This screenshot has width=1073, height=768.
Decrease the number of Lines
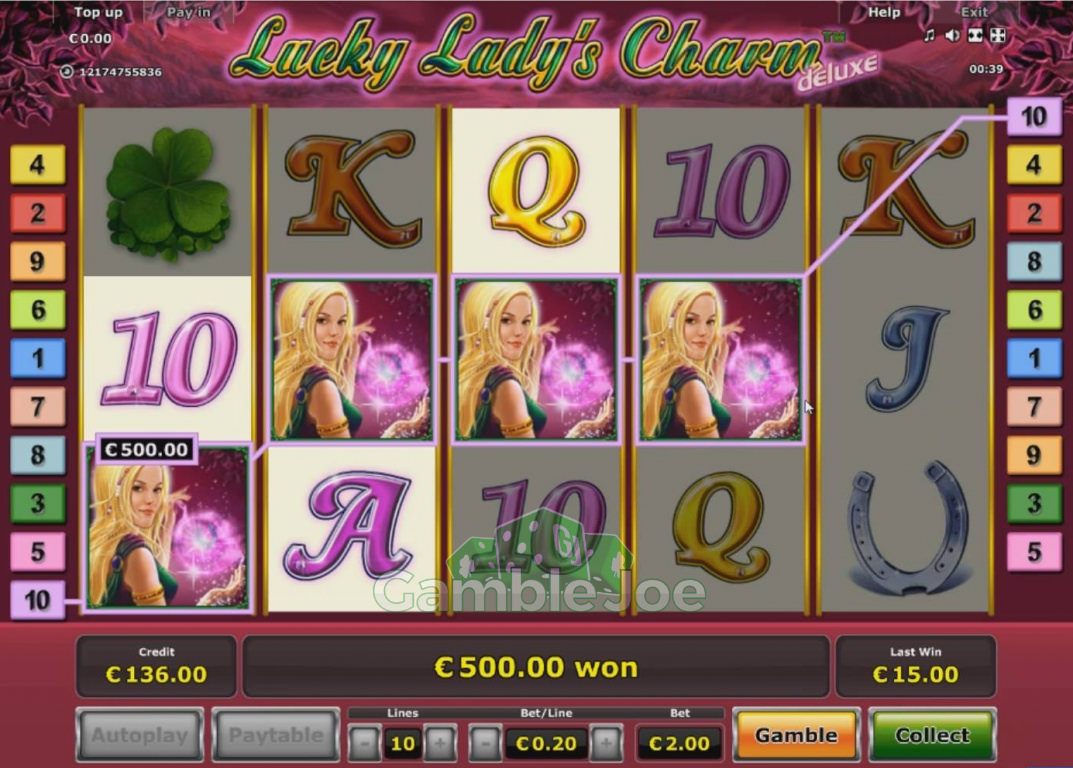(365, 743)
